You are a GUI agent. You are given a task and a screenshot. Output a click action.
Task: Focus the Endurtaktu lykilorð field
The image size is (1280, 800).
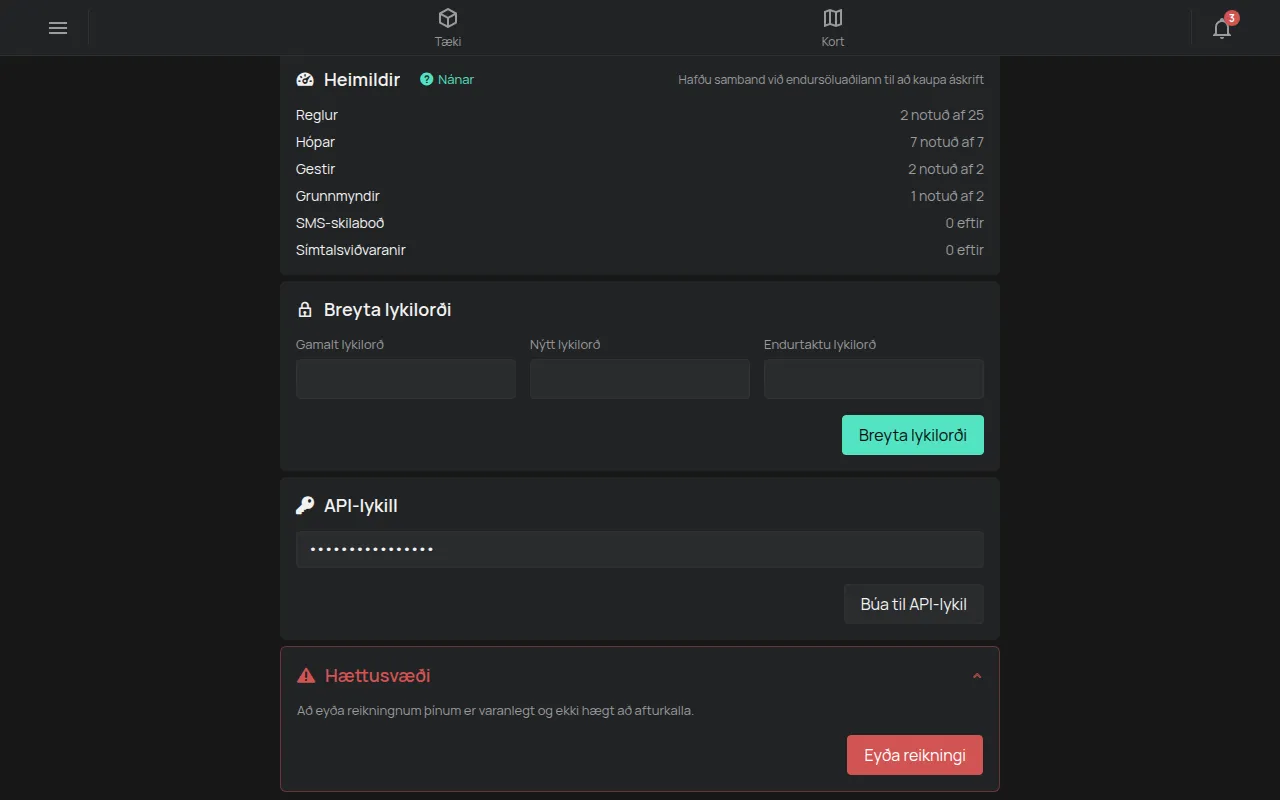point(874,379)
